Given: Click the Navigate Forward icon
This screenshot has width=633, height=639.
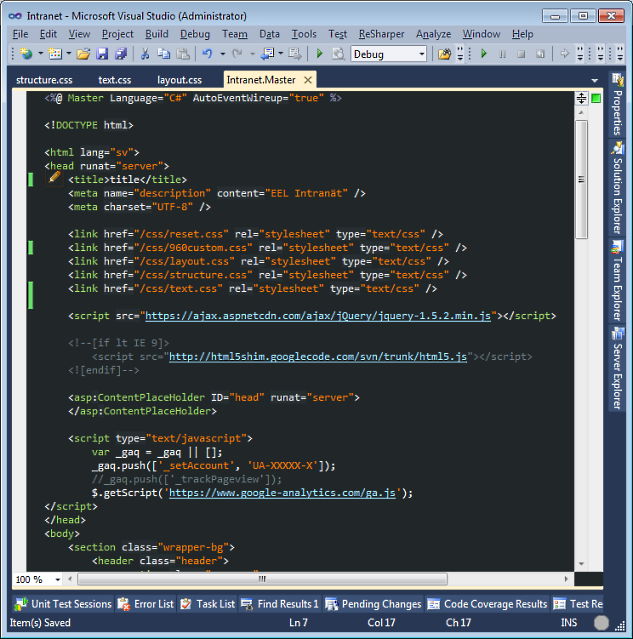Looking at the screenshot, I should [x=295, y=53].
